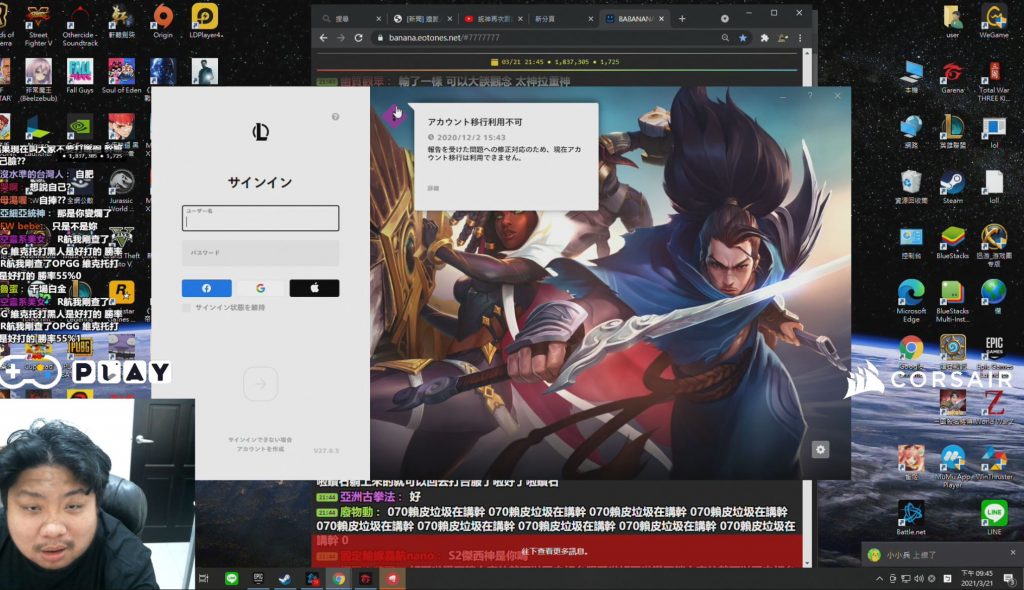The height and width of the screenshot is (590, 1024).
Task: Sign in with Apple button
Action: tap(314, 288)
